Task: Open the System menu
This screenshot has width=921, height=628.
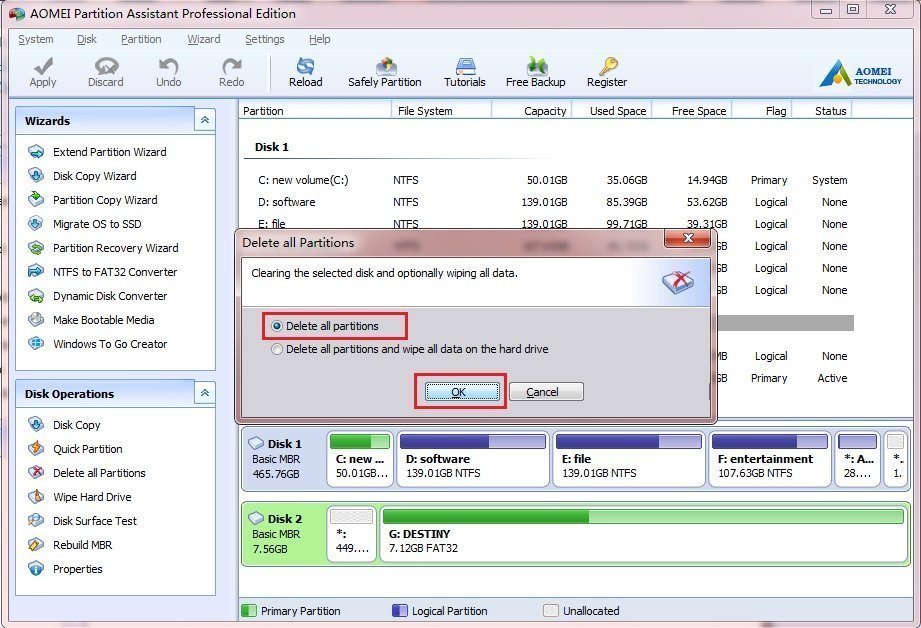Action: (36, 39)
